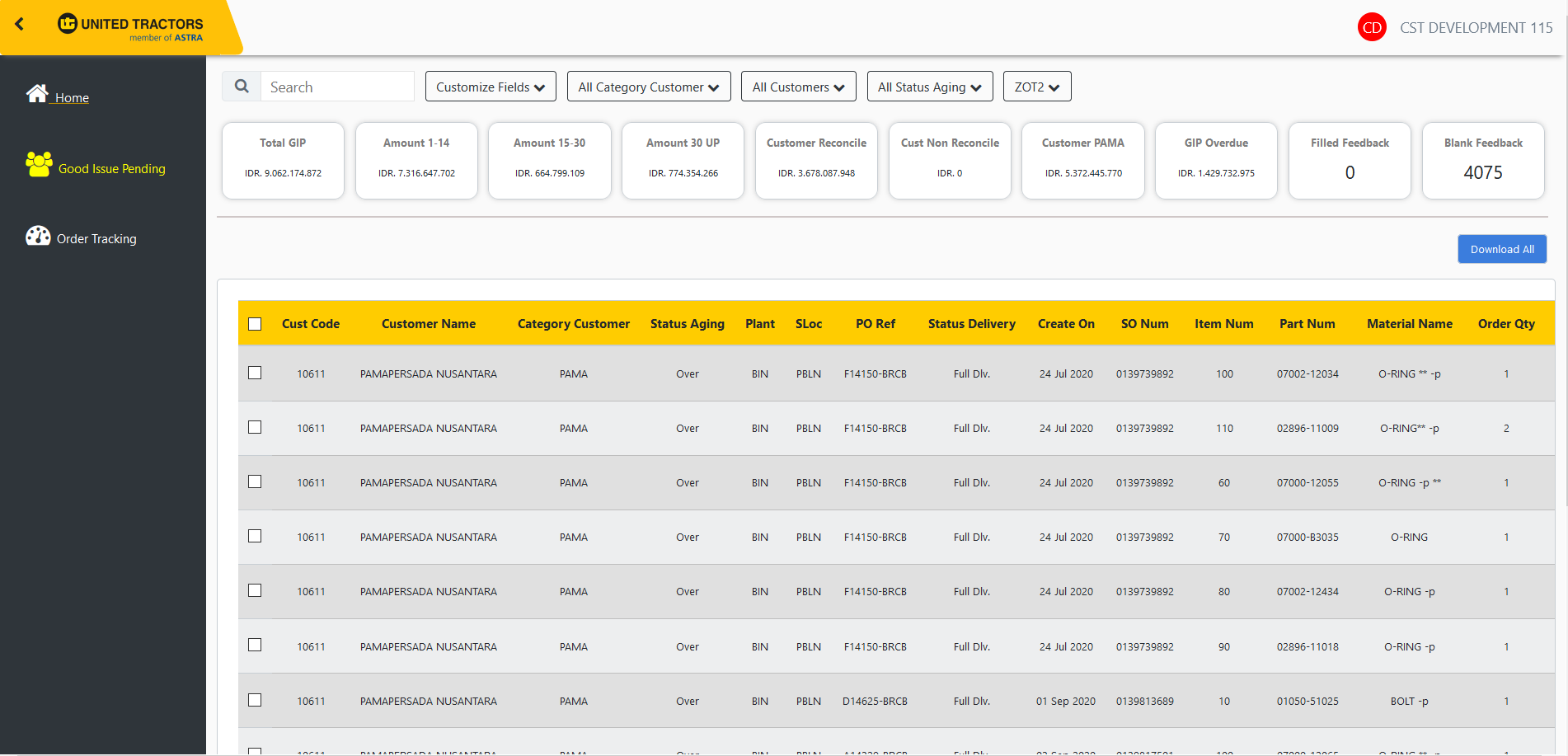Check the row with Part Num 07002-12434

[x=255, y=590]
